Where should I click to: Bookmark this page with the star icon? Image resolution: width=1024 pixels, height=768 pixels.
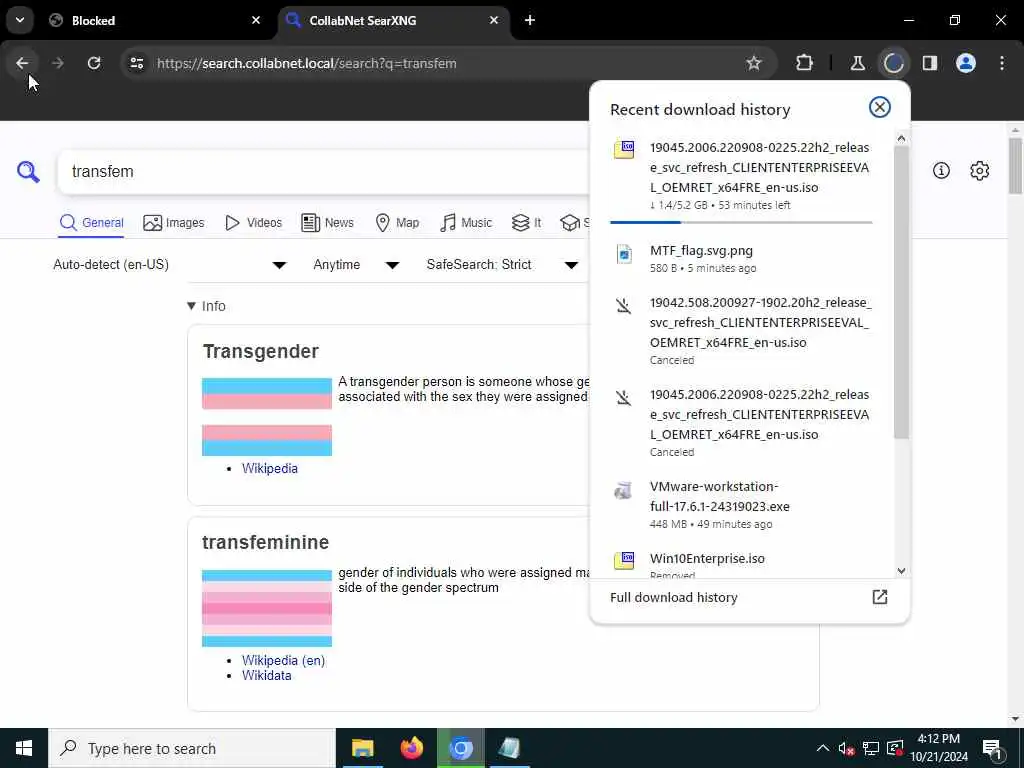click(x=754, y=63)
